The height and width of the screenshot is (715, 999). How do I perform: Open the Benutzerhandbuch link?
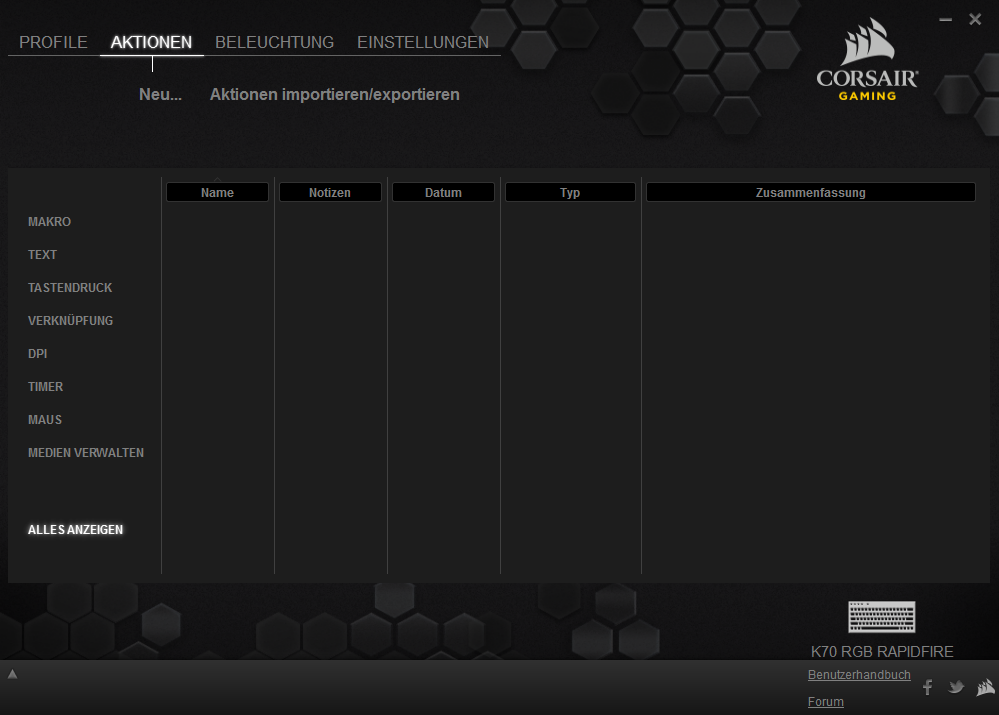coord(859,675)
